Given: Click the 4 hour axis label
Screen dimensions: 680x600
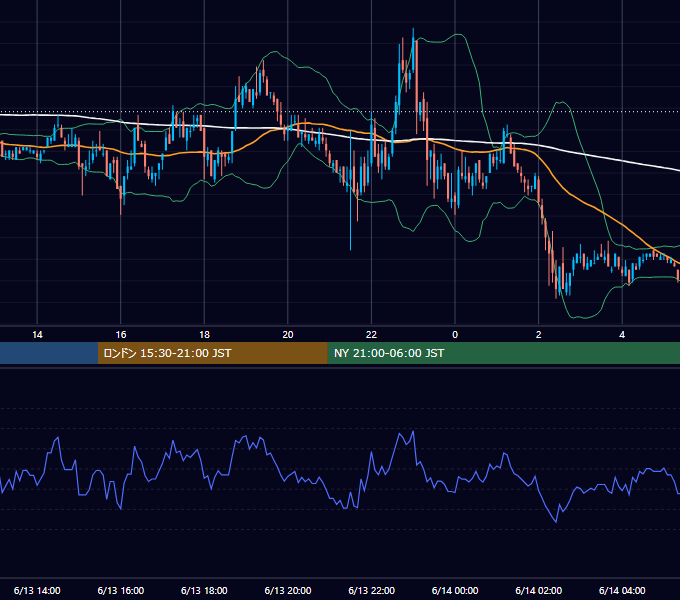Looking at the screenshot, I should [622, 335].
